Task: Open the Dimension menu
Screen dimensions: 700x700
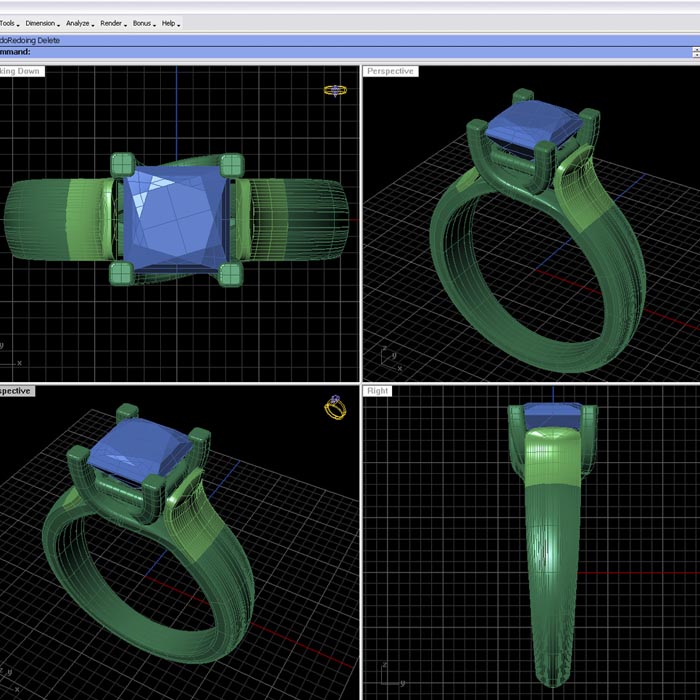Action: click(42, 23)
